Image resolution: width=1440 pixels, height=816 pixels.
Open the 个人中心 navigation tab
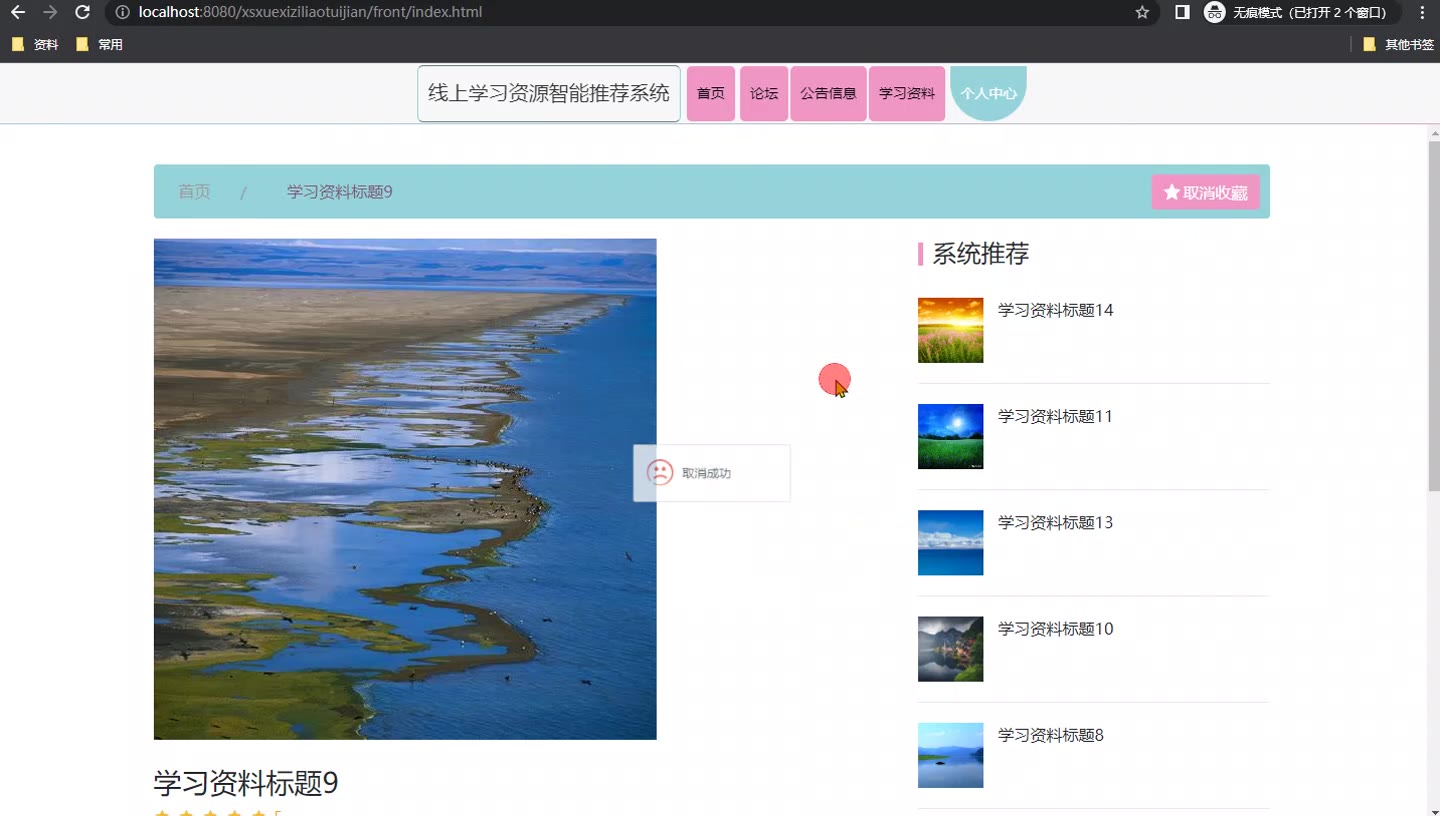tap(988, 94)
